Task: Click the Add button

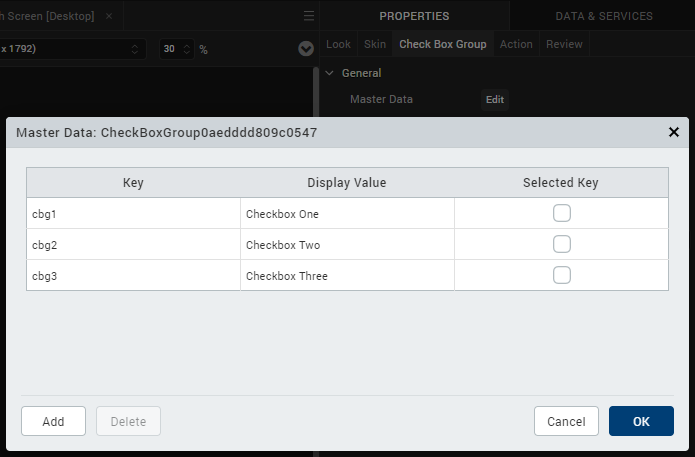Action: tap(53, 421)
